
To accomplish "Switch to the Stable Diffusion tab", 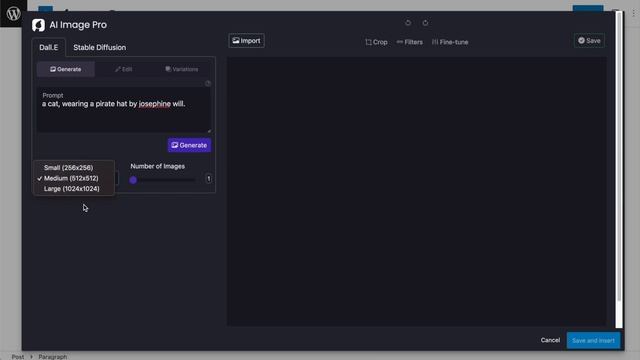I will (100, 47).
